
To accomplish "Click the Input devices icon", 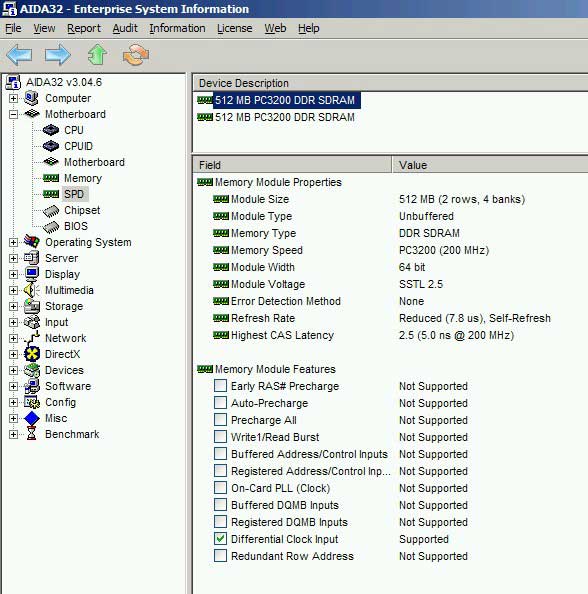I will pyautogui.click(x=31, y=322).
